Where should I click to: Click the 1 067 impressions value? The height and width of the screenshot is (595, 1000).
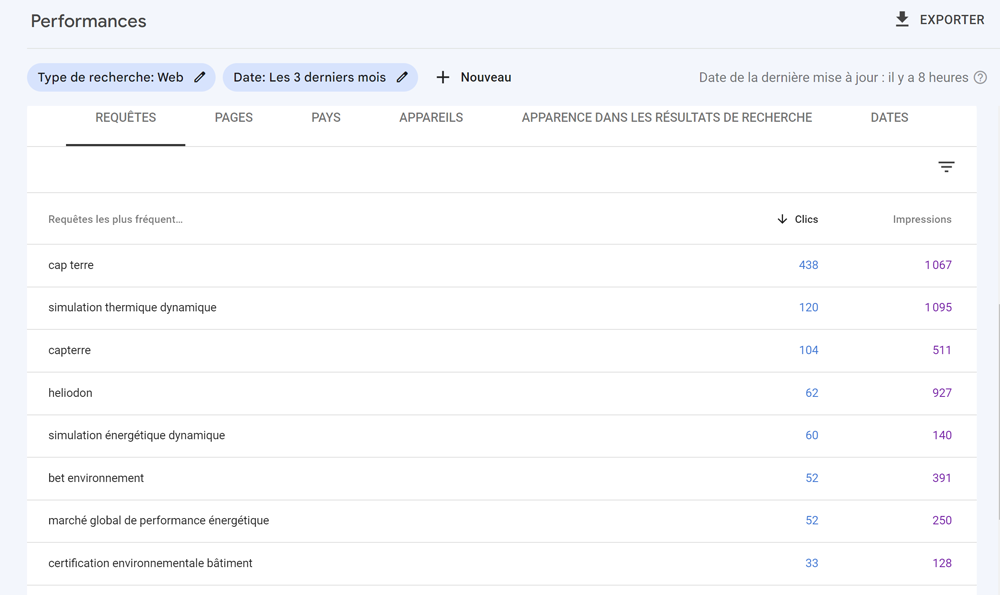click(938, 265)
